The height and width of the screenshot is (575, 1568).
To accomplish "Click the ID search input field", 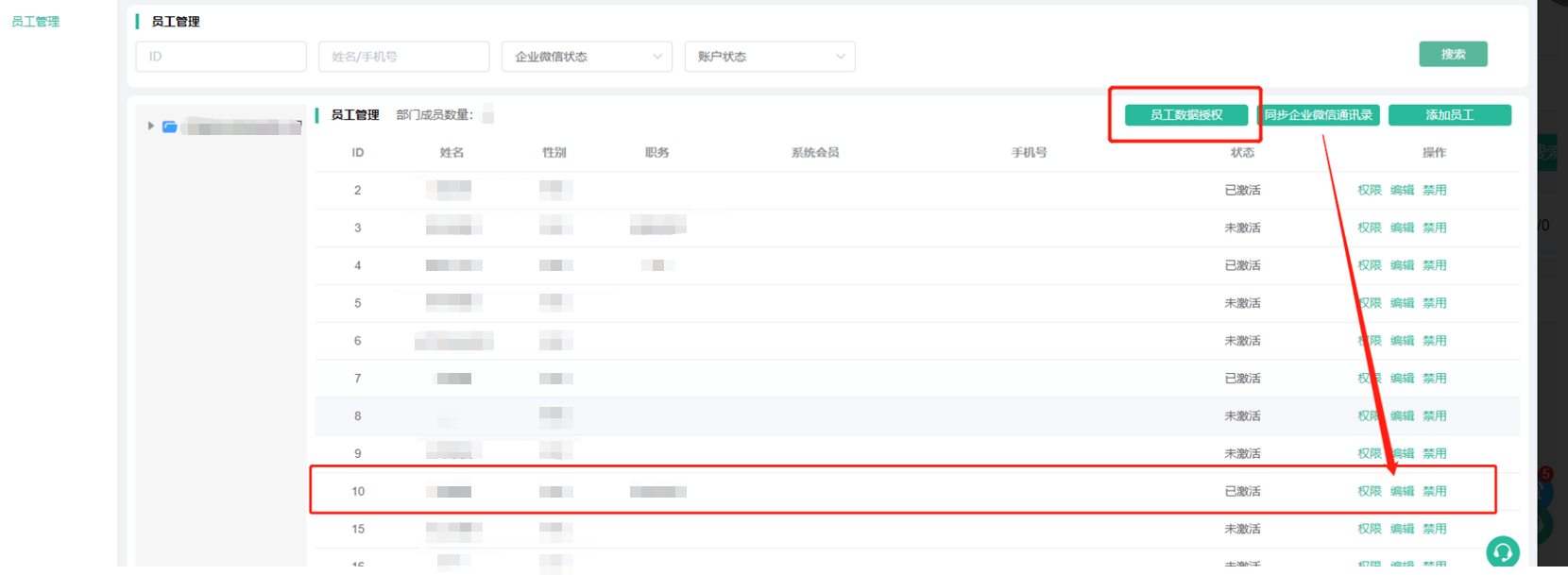I will click(x=221, y=57).
